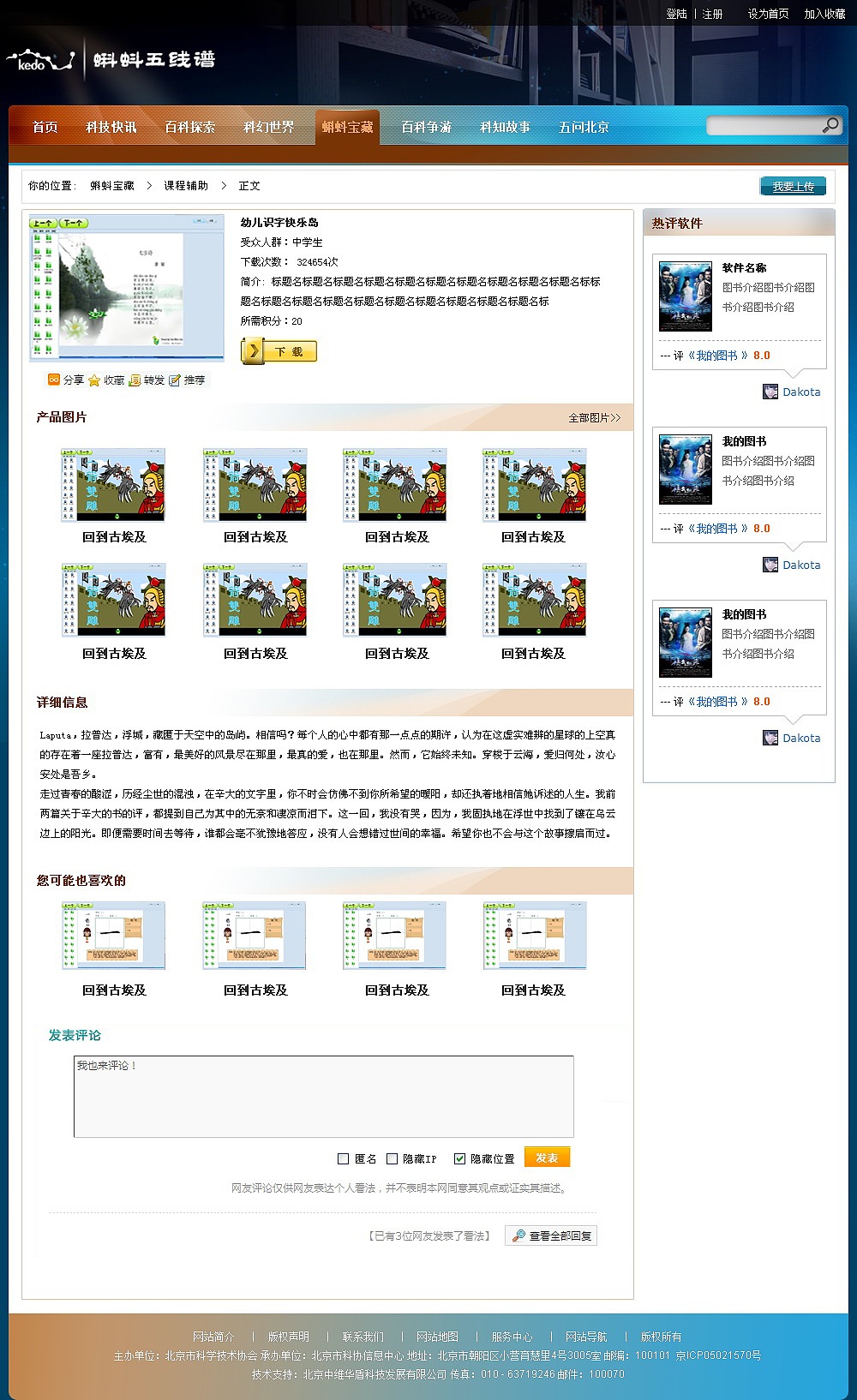857x1400 pixels.
Task: Click the Dakota username beneath the 软件名称 review
Action: 801,392
